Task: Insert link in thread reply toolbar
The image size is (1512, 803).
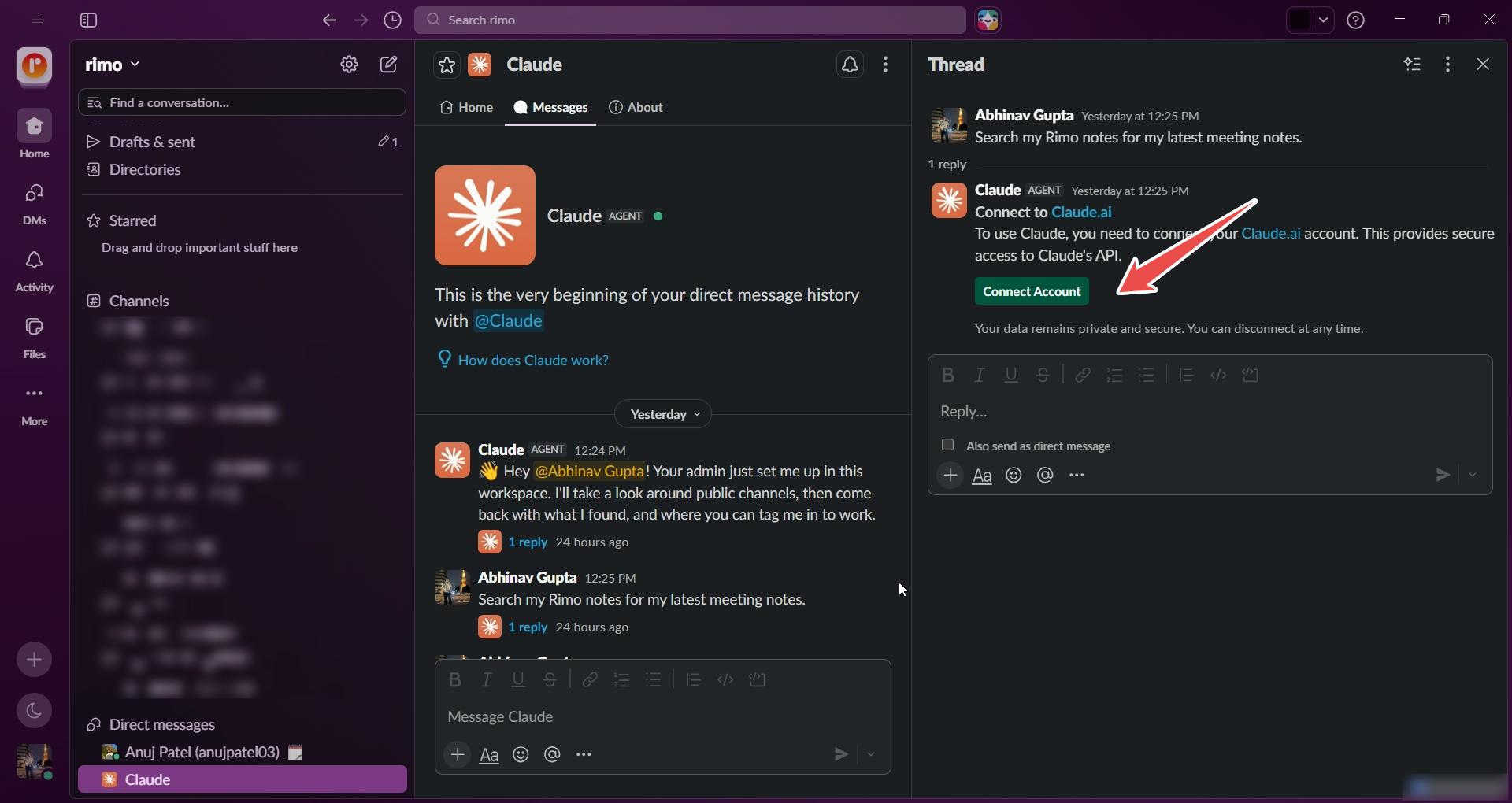Action: click(1083, 375)
